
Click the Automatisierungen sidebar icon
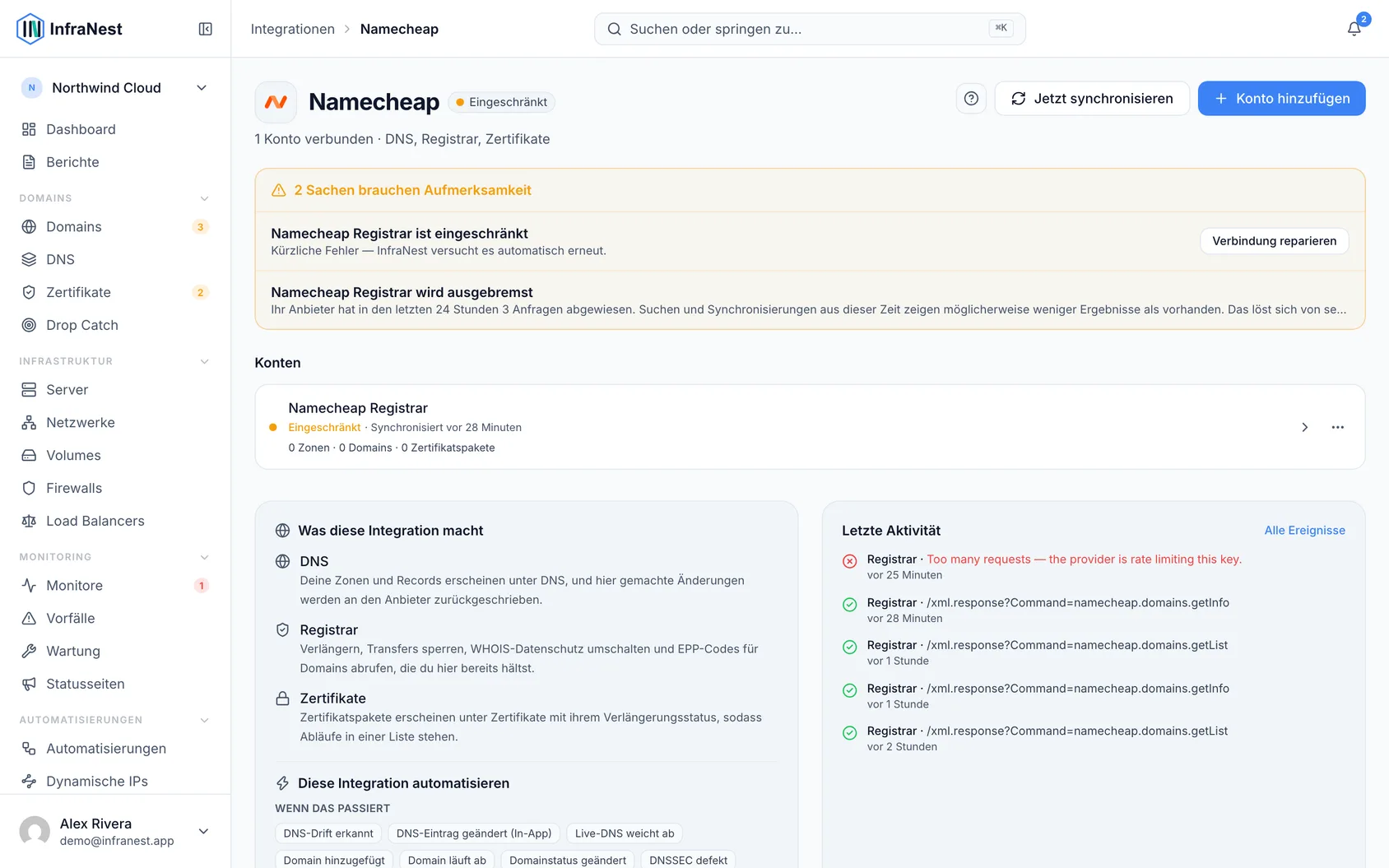[29, 749]
